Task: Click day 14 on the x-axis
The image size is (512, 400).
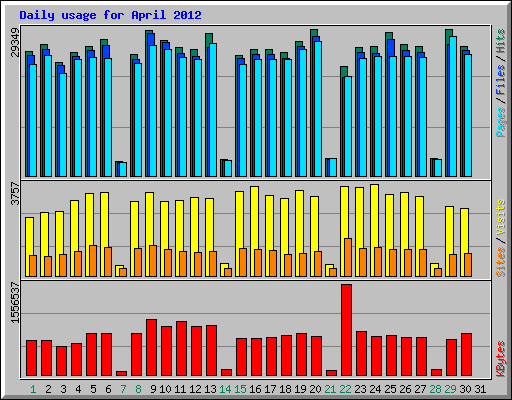Action: point(225,389)
